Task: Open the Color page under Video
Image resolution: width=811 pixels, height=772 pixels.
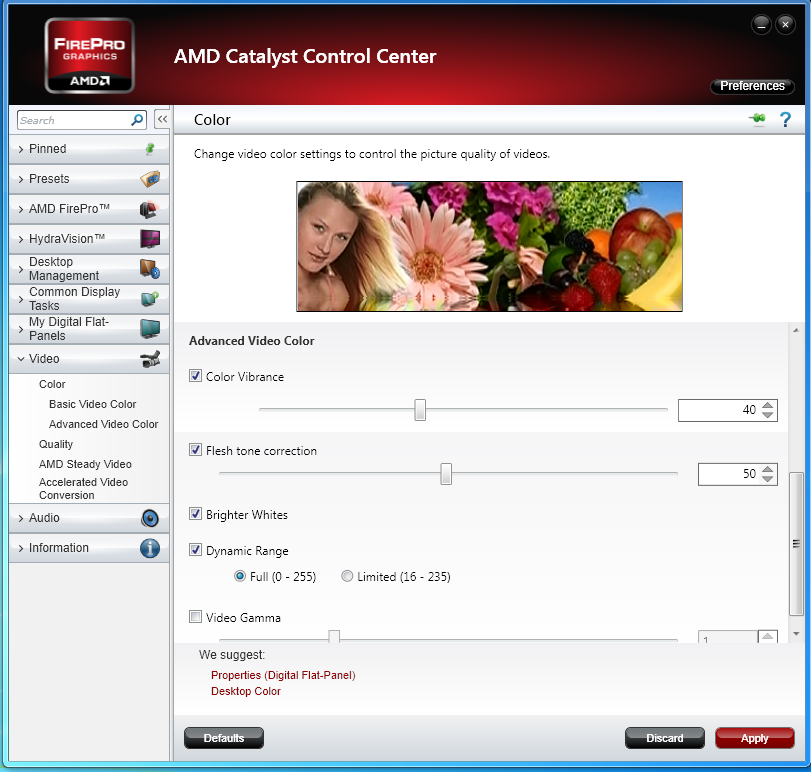Action: tap(52, 384)
